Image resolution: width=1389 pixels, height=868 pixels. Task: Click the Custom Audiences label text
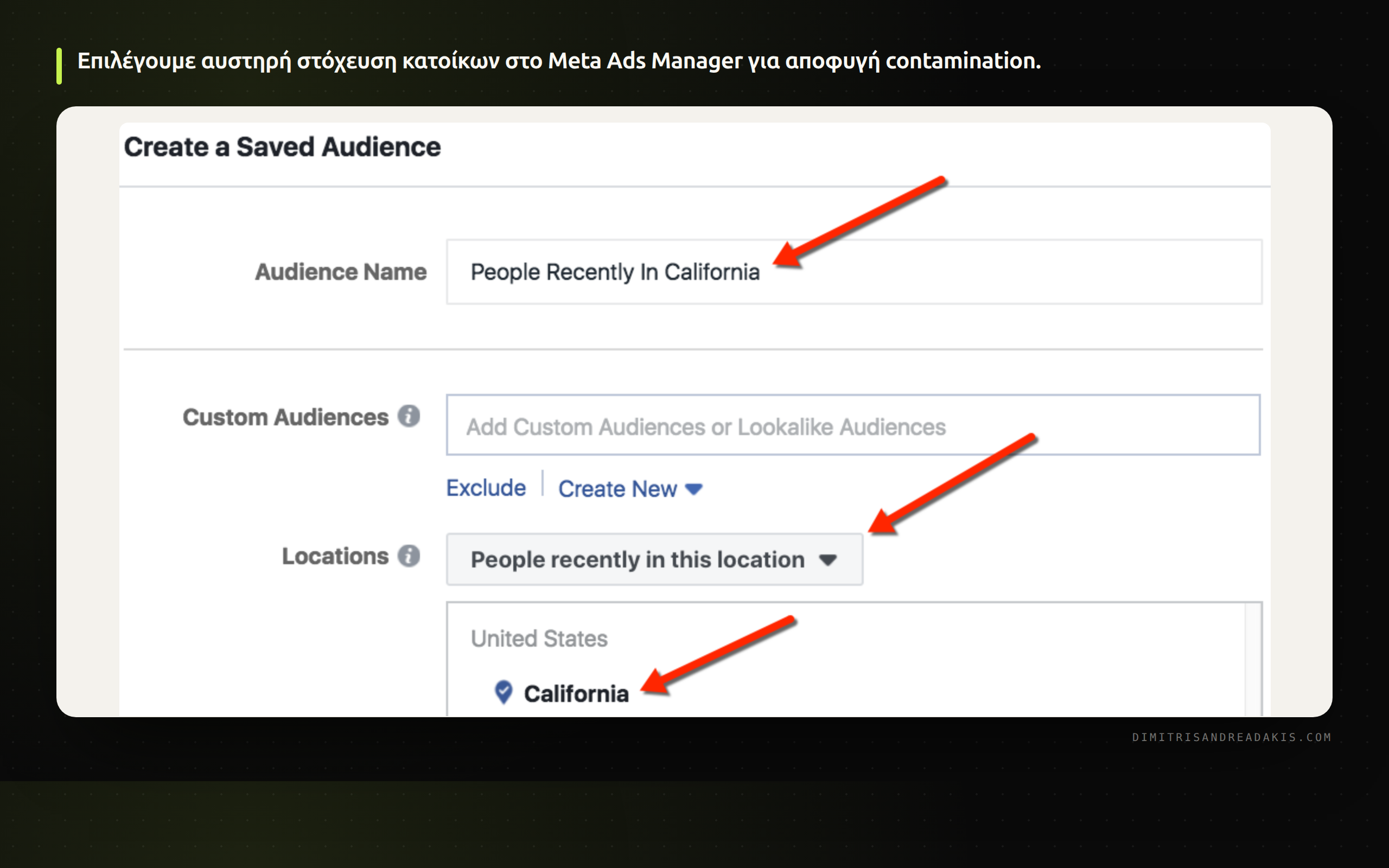tap(285, 417)
